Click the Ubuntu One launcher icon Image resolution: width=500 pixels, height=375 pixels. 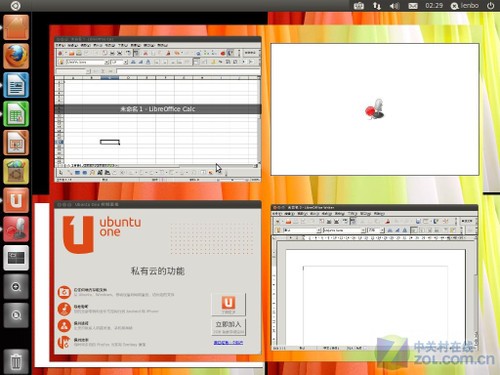16,200
